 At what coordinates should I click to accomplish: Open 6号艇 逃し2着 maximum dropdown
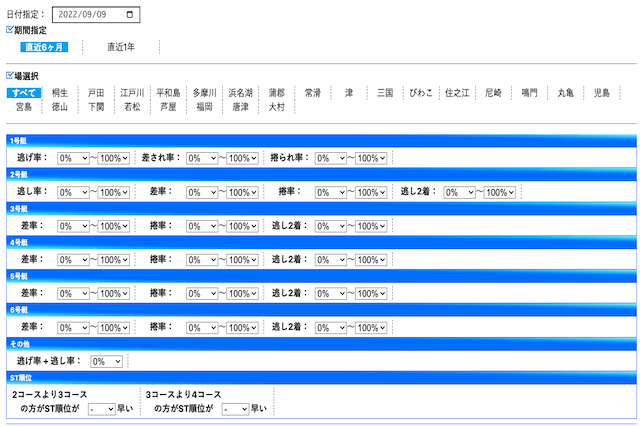374,326
